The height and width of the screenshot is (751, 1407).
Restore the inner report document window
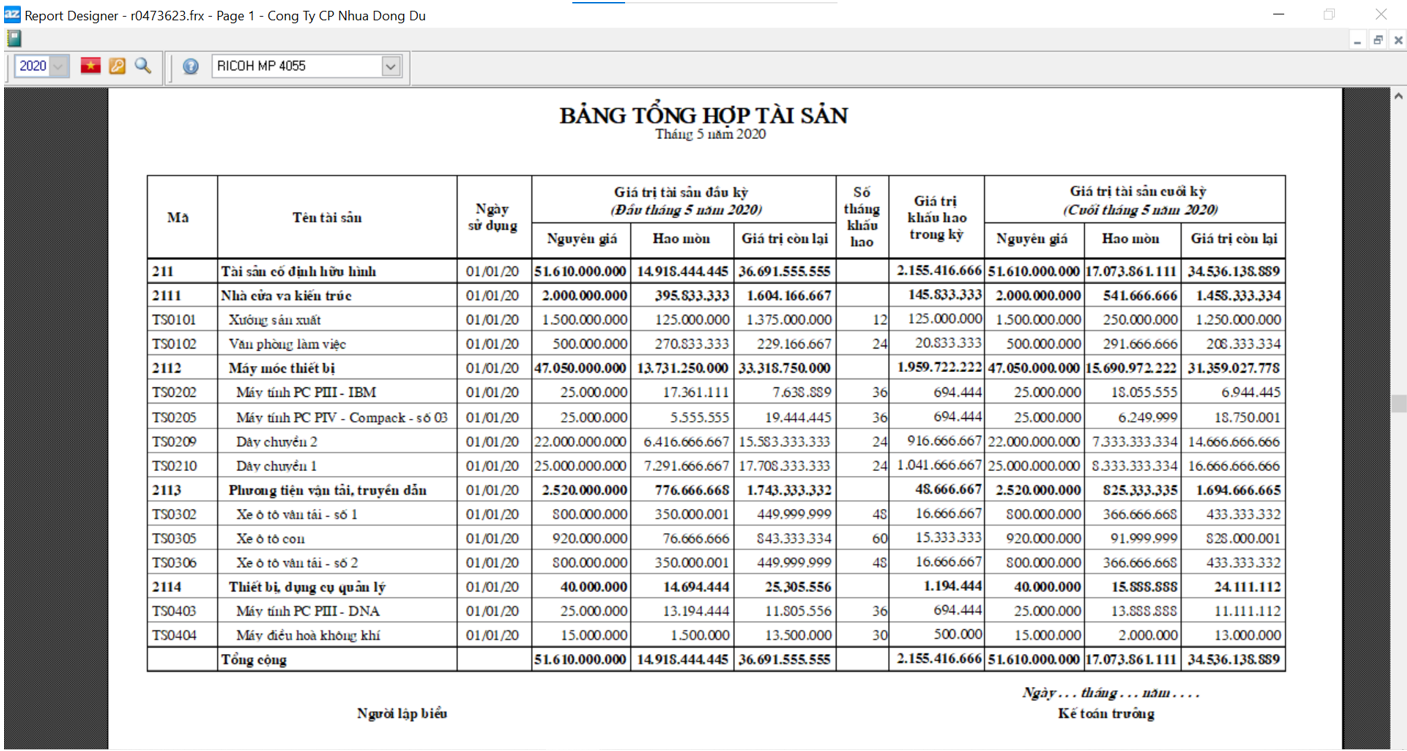(1377, 40)
